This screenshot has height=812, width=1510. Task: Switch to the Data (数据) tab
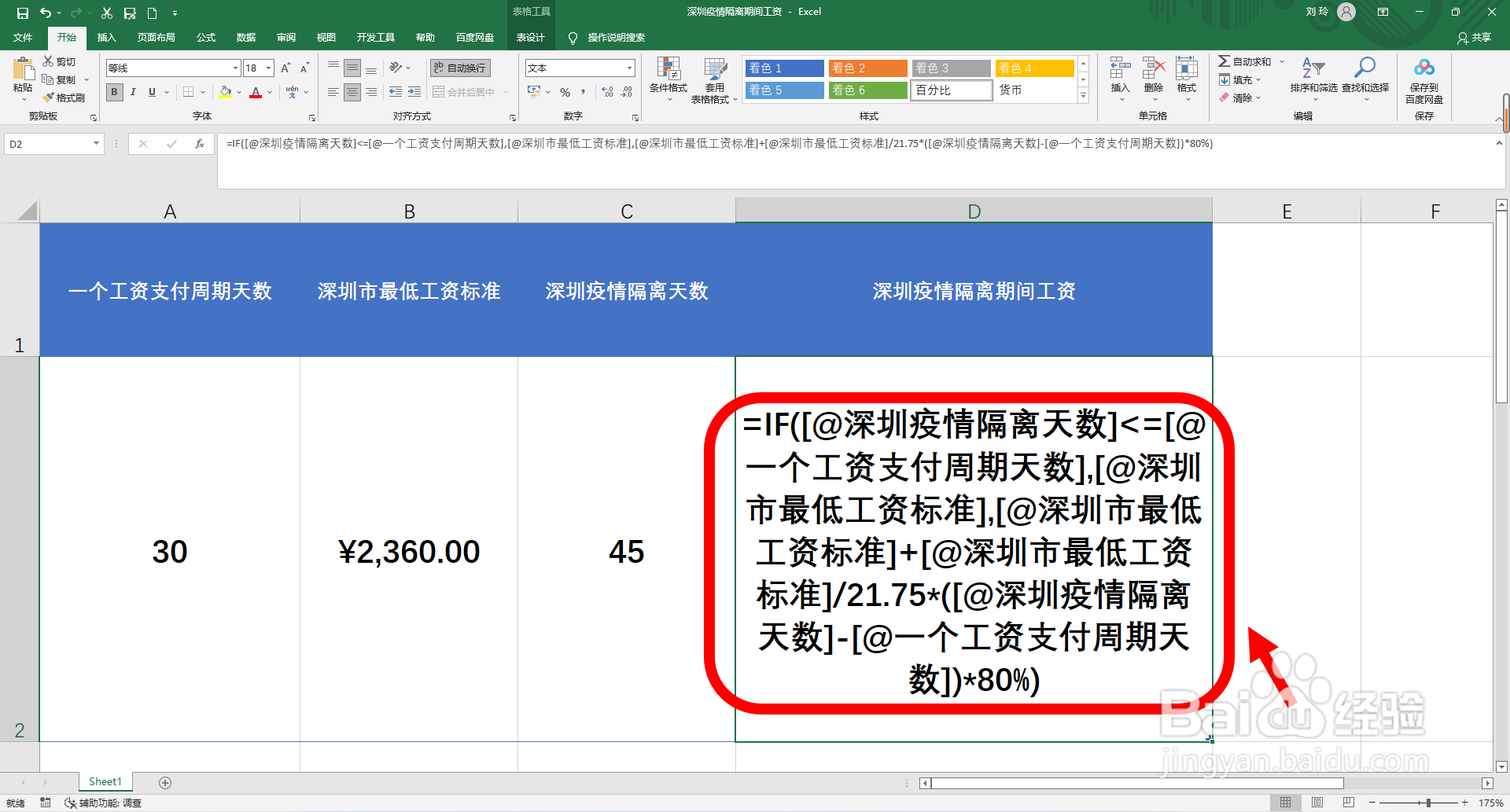coord(246,38)
